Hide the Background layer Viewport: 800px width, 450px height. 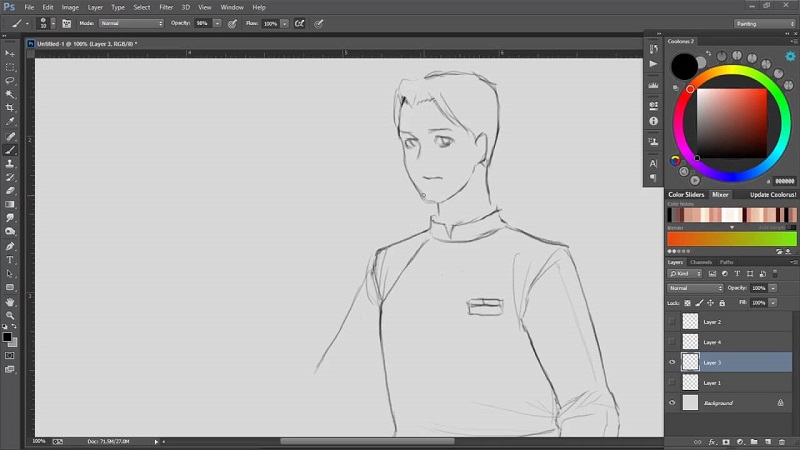(672, 403)
